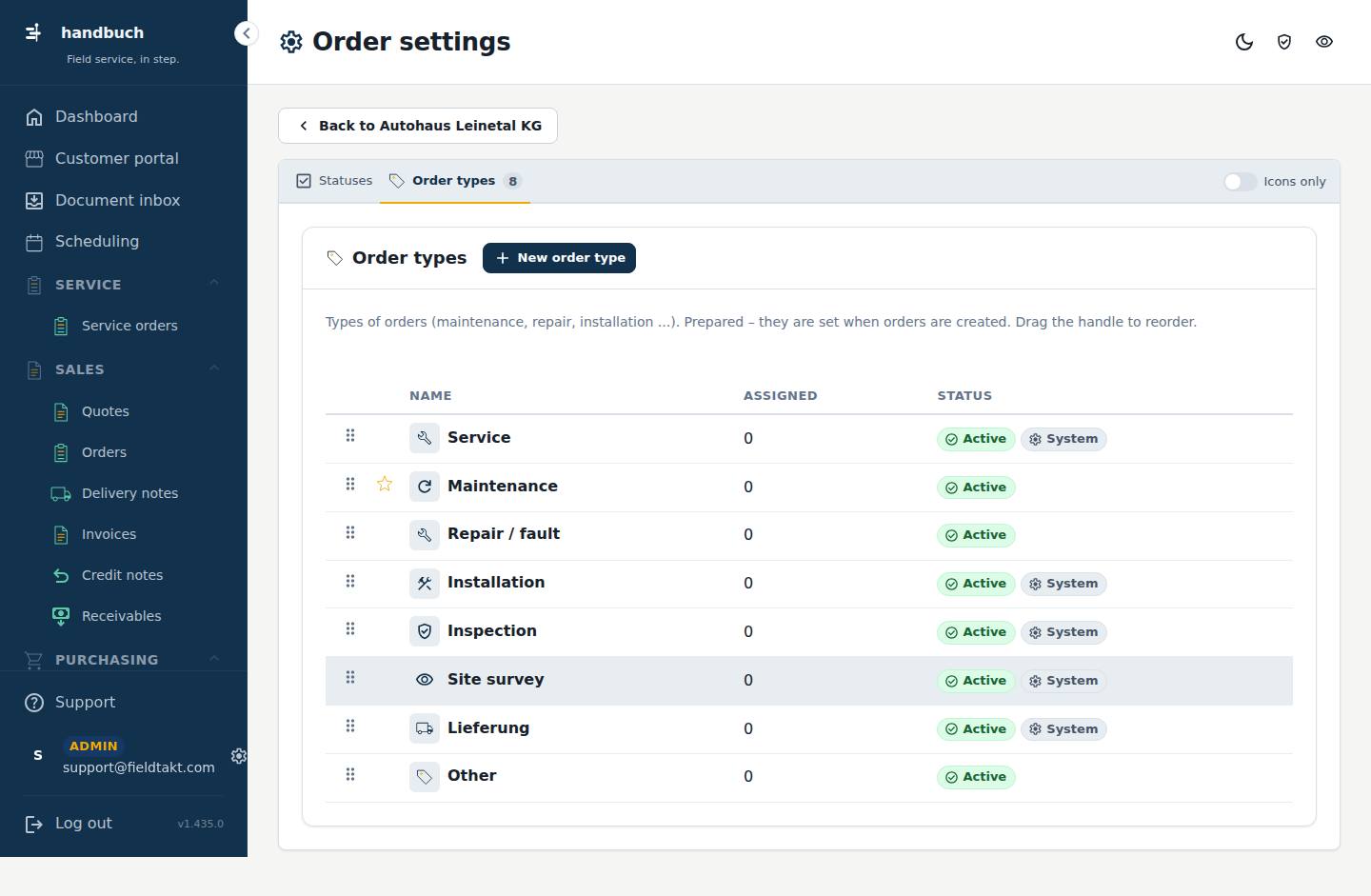Click the tools icon of Installation type
The height and width of the screenshot is (896, 1371).
click(425, 584)
